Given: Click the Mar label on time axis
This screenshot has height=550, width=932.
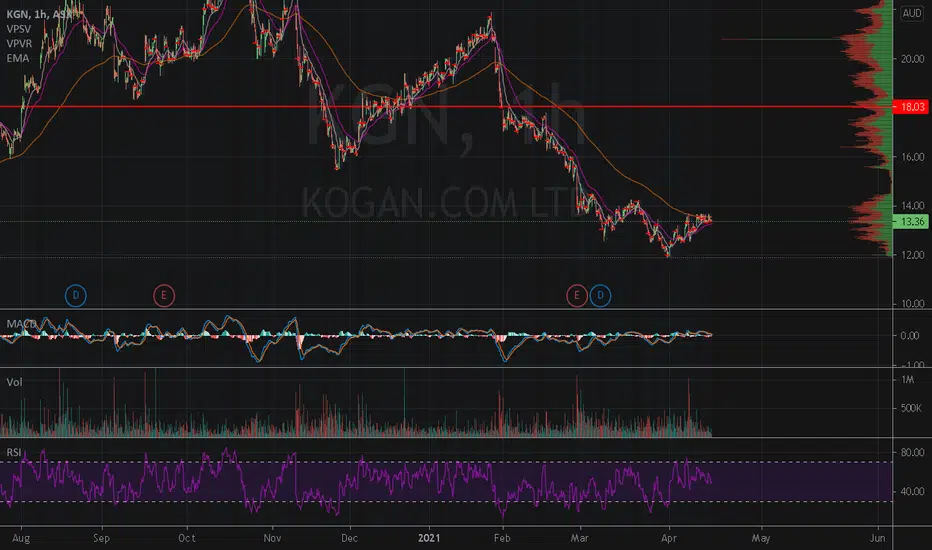Looking at the screenshot, I should [580, 538].
